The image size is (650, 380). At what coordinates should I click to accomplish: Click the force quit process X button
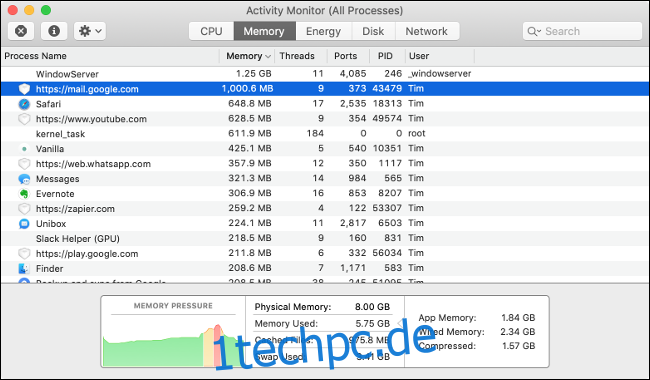[21, 31]
